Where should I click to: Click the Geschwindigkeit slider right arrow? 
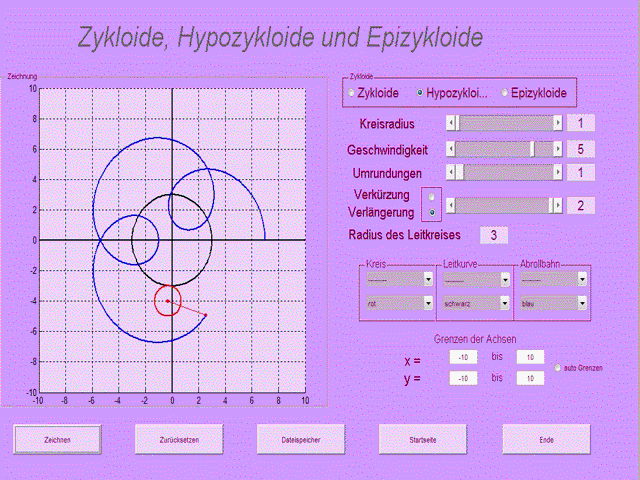[557, 149]
